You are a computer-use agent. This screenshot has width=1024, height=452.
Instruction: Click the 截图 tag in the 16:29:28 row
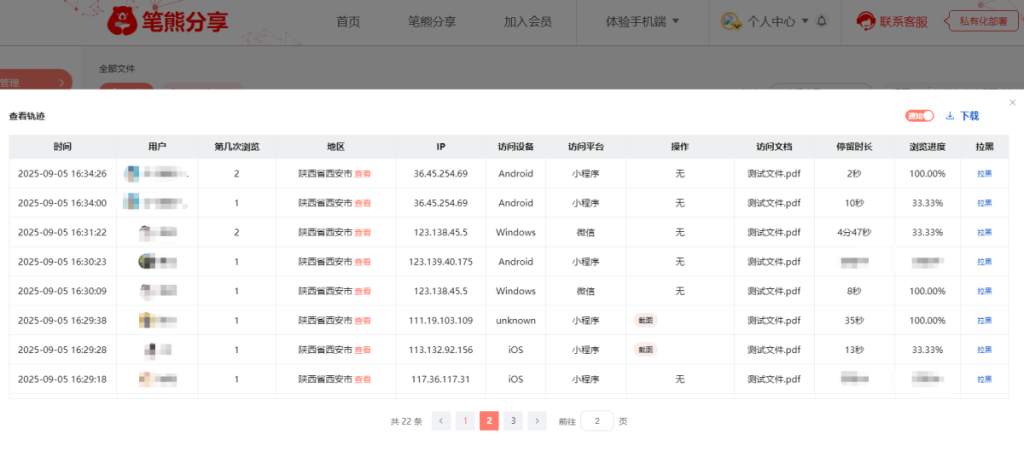pos(645,349)
